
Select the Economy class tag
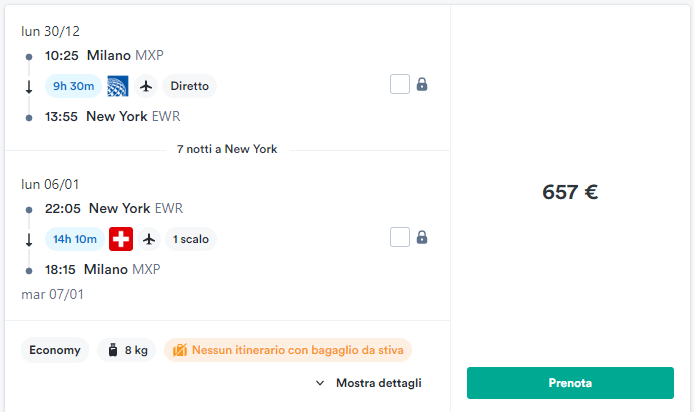click(55, 350)
